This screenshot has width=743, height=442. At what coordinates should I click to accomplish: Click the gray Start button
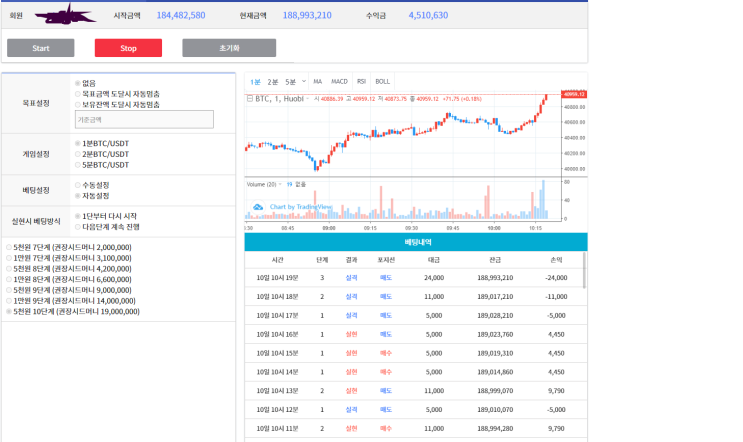pos(41,48)
